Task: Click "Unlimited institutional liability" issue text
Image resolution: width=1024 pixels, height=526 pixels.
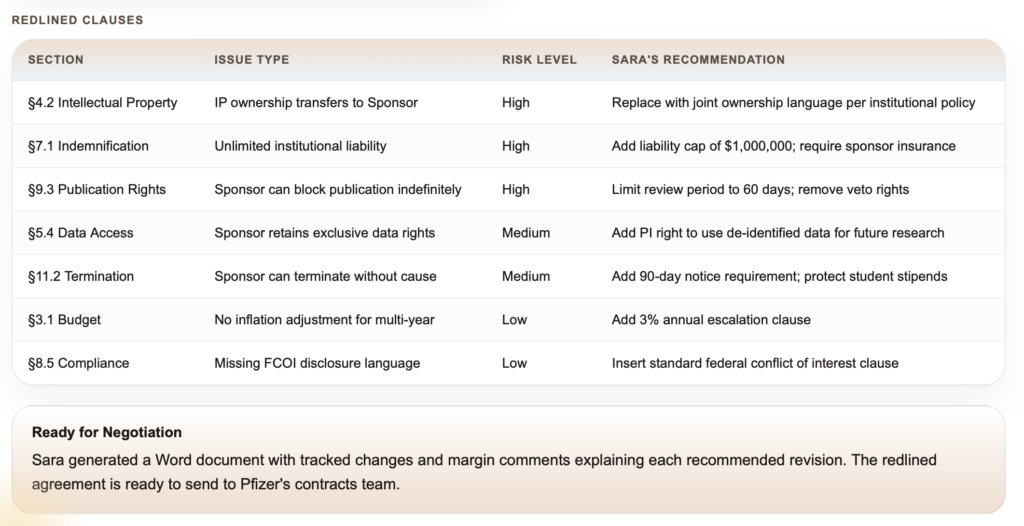Action: coord(300,146)
